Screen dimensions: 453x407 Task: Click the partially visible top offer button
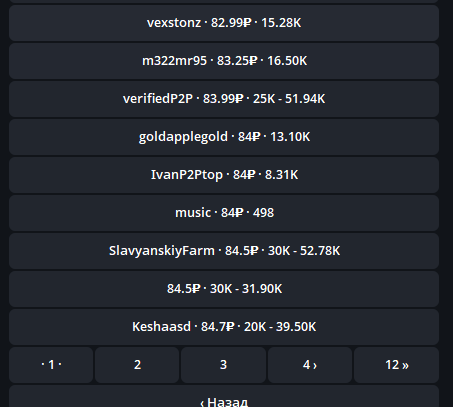224,1
